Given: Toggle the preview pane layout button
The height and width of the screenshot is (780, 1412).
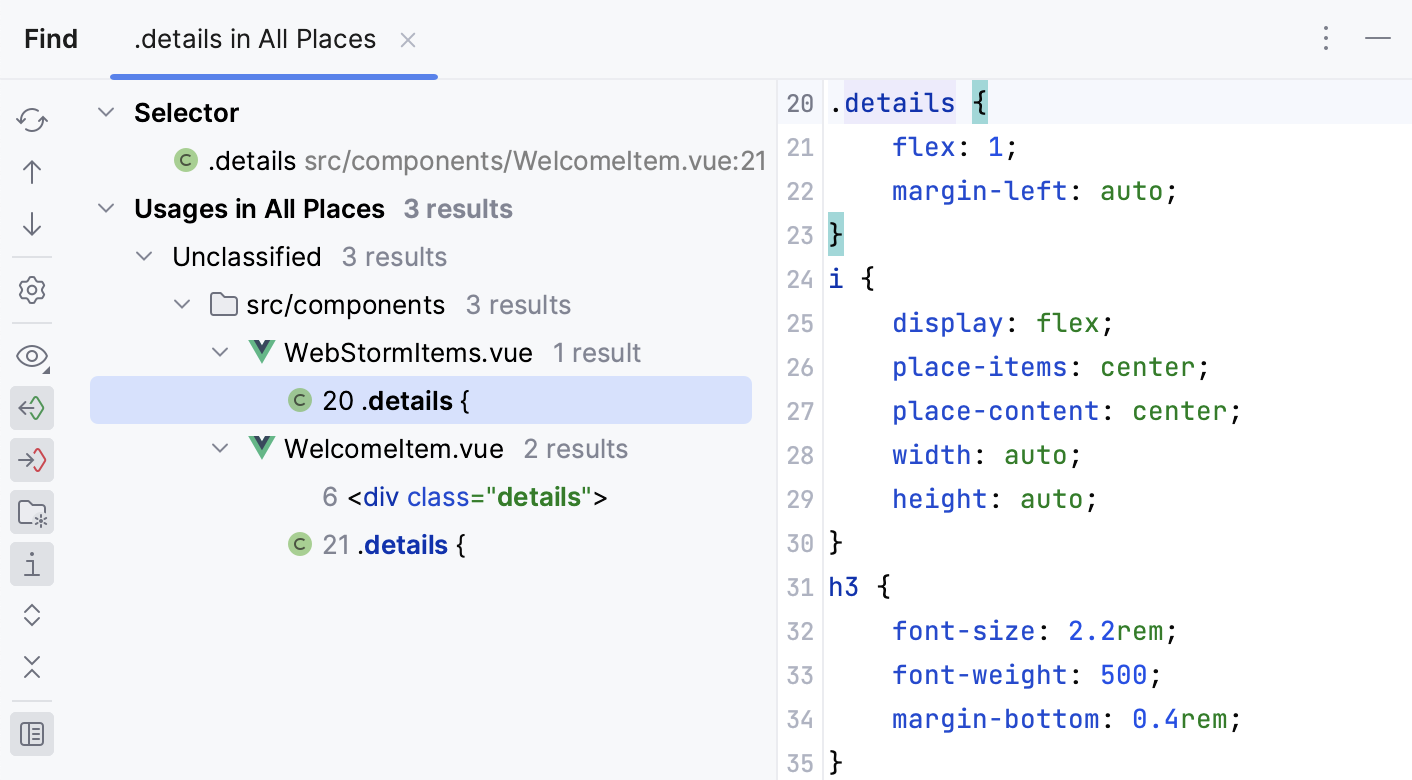Looking at the screenshot, I should click(32, 734).
